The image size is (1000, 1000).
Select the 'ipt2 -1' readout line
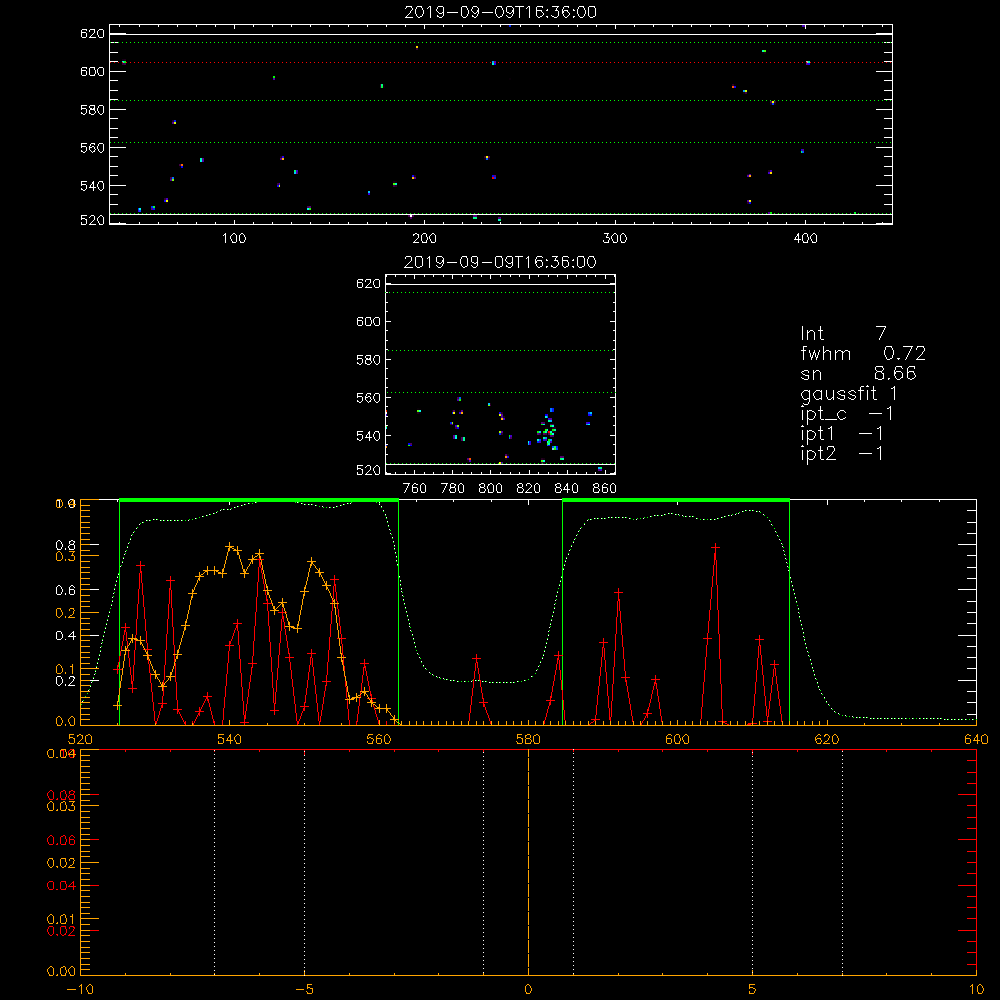coord(842,454)
